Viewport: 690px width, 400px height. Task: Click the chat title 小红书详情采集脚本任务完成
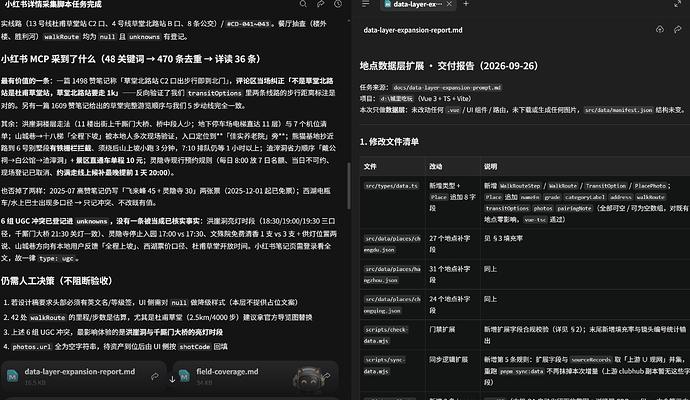[51, 4]
